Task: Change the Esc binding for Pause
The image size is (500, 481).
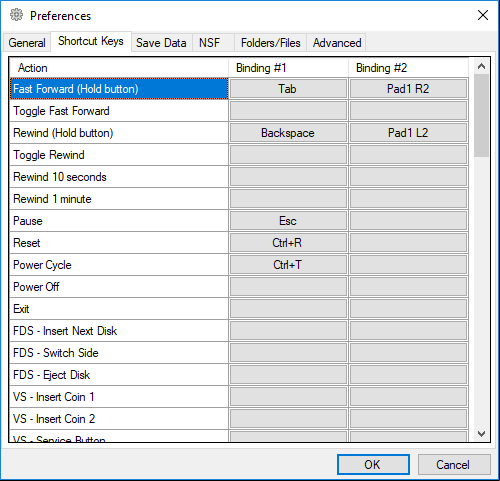Action: click(288, 221)
